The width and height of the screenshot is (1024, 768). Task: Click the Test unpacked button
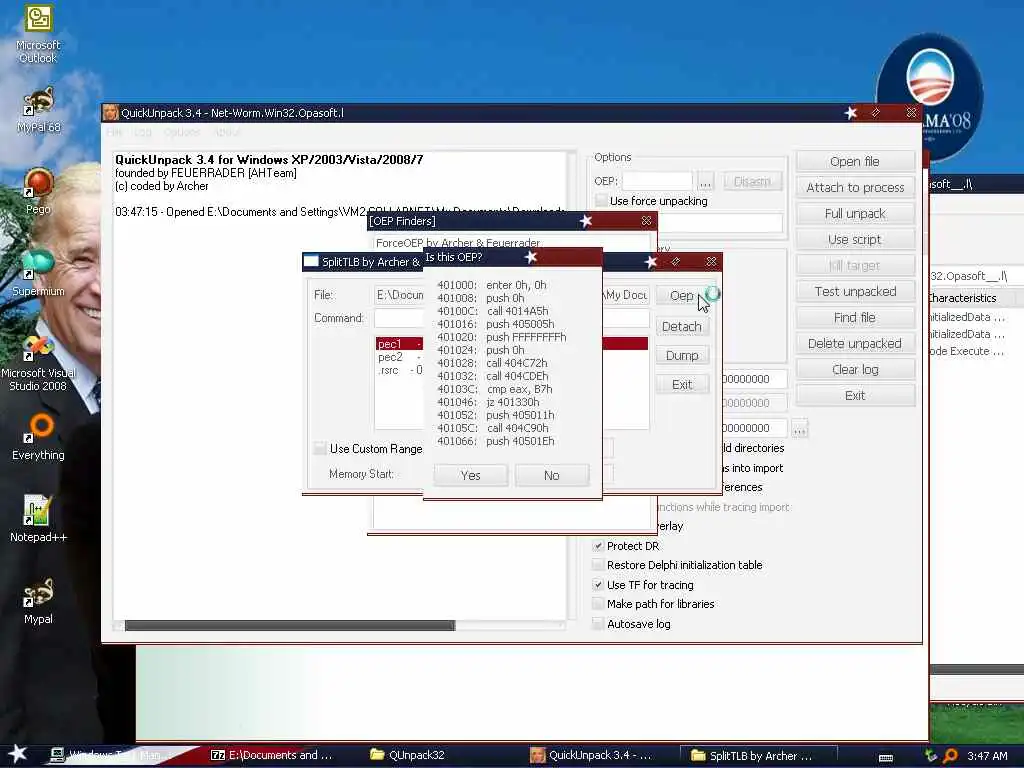[x=855, y=291]
